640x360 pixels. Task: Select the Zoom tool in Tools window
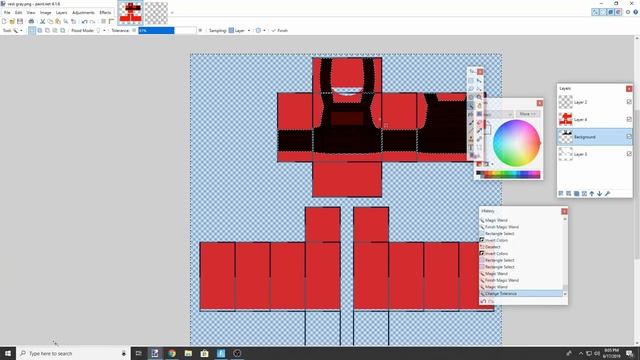click(479, 97)
